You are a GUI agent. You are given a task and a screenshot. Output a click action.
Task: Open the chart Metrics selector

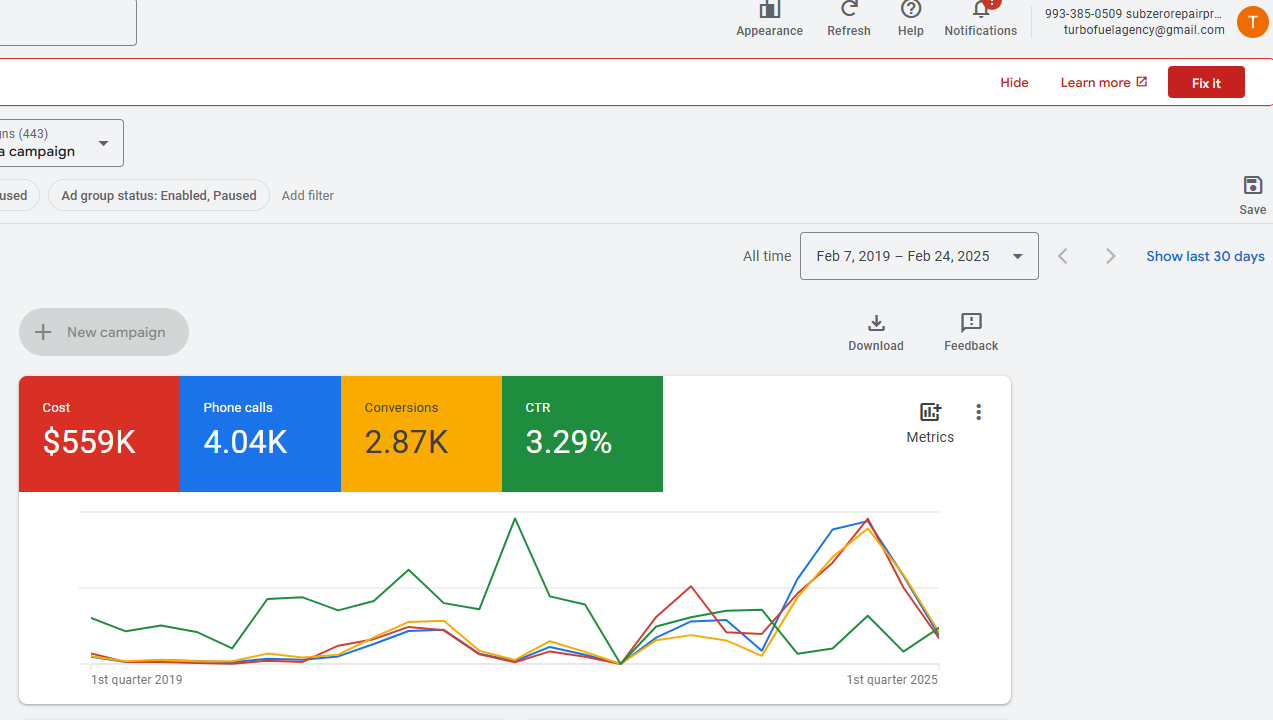(x=930, y=413)
